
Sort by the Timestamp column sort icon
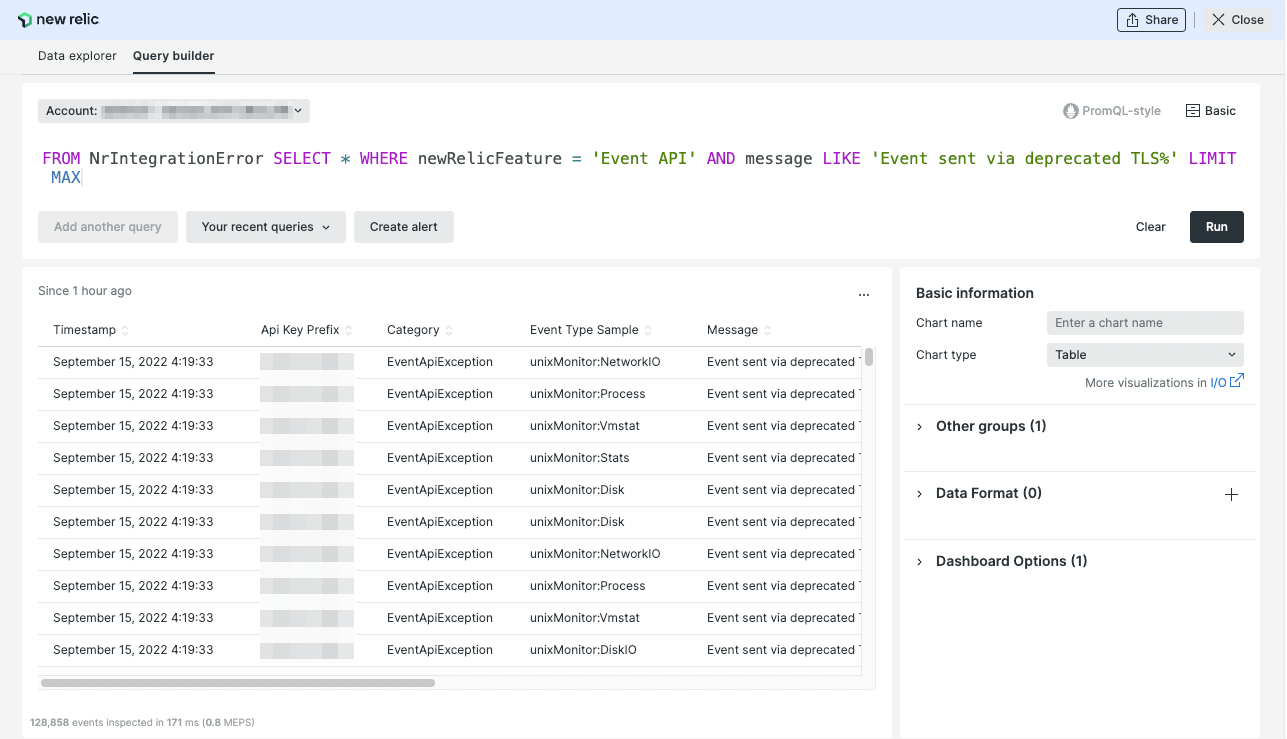coord(125,331)
